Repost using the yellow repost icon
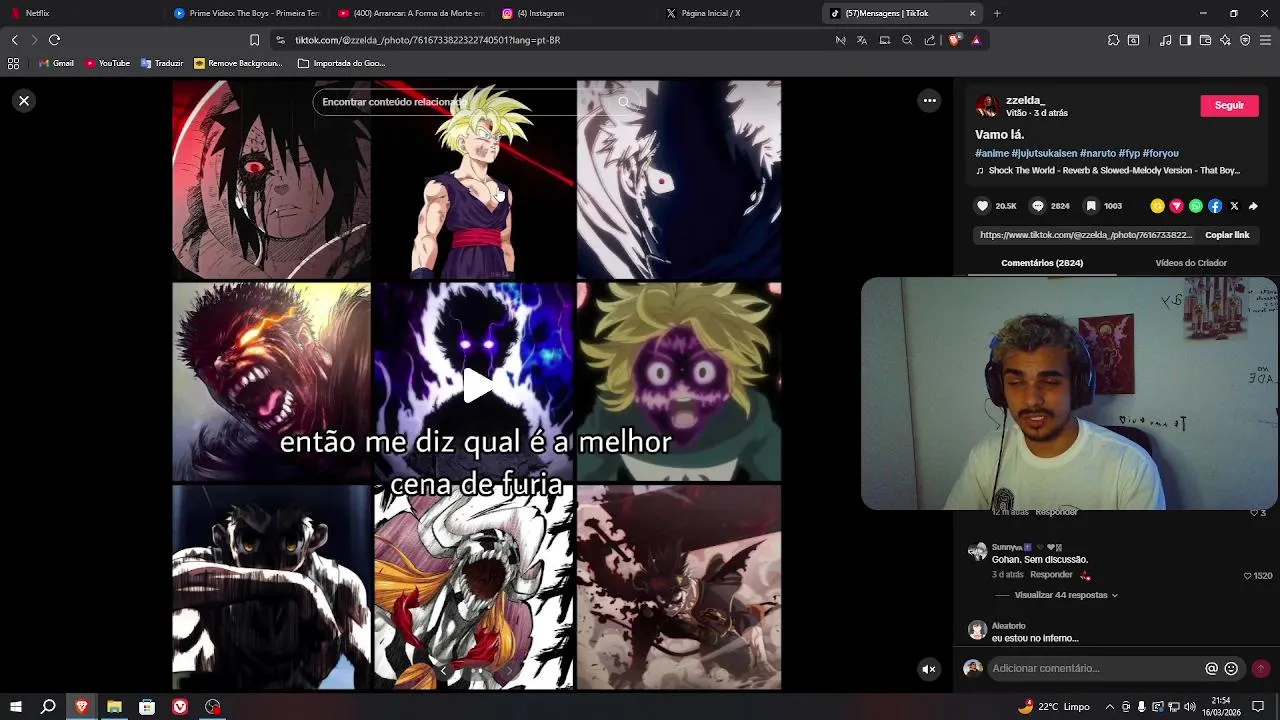 pos(1157,206)
